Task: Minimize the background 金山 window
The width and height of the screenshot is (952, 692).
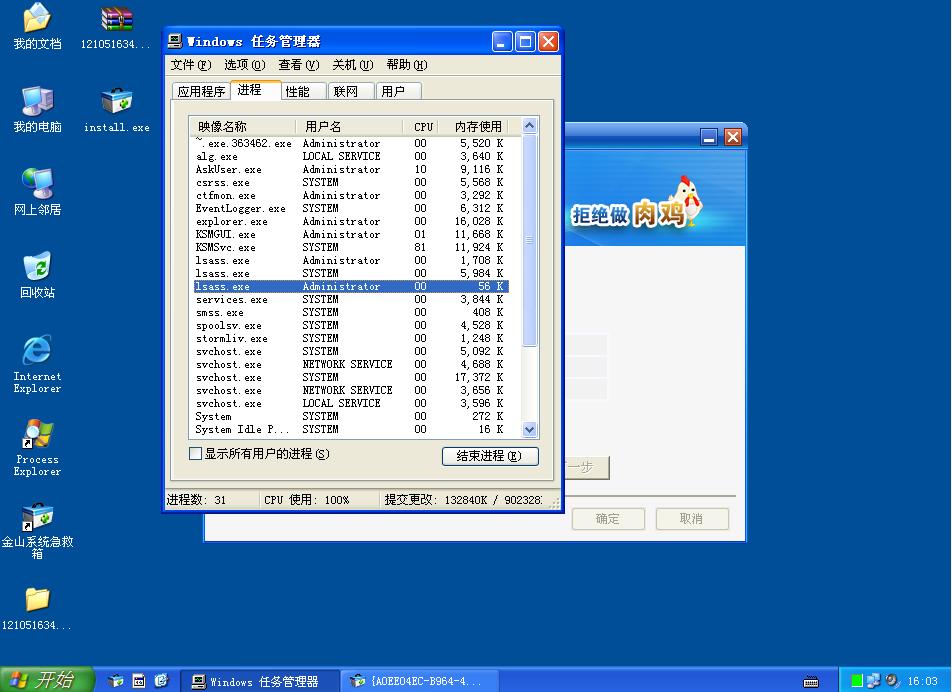Action: click(709, 137)
